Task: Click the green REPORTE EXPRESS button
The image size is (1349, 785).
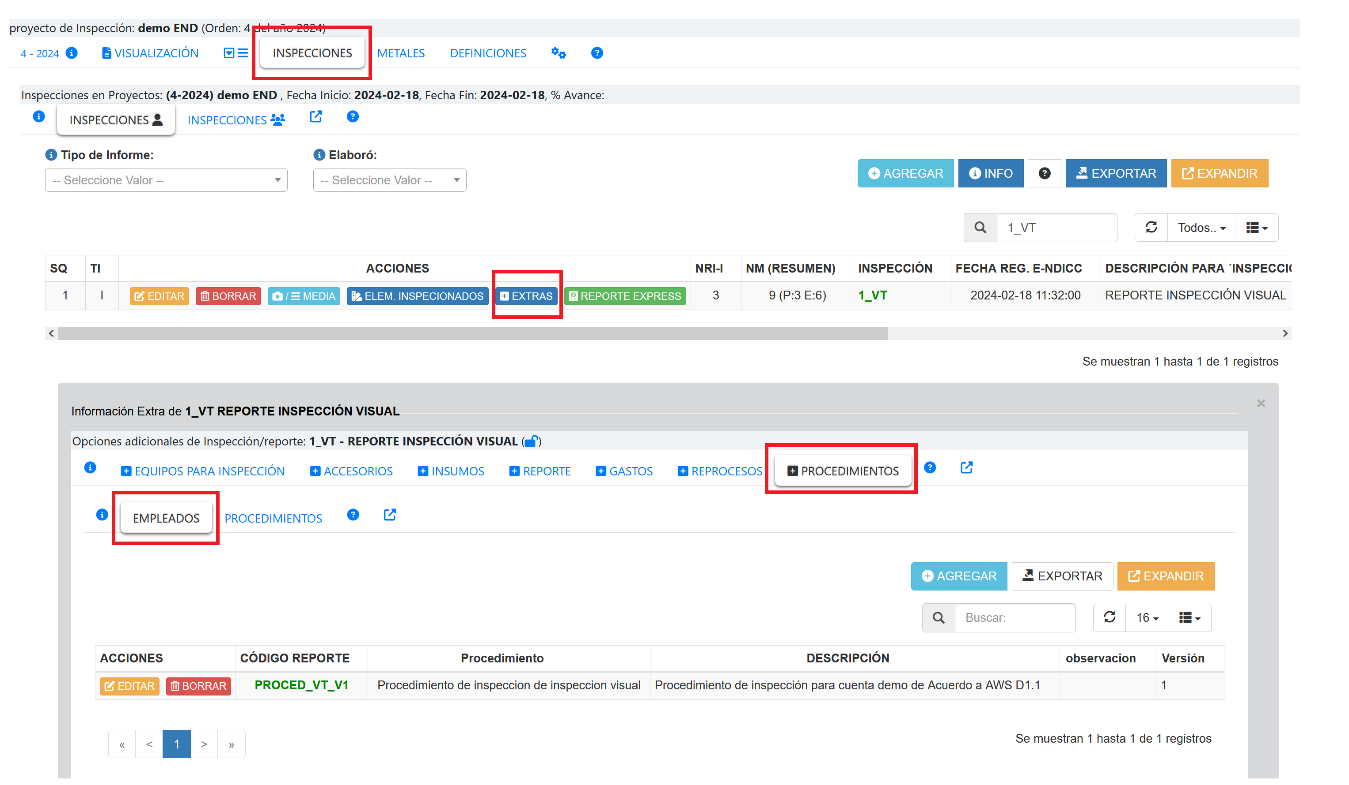Action: pos(625,296)
